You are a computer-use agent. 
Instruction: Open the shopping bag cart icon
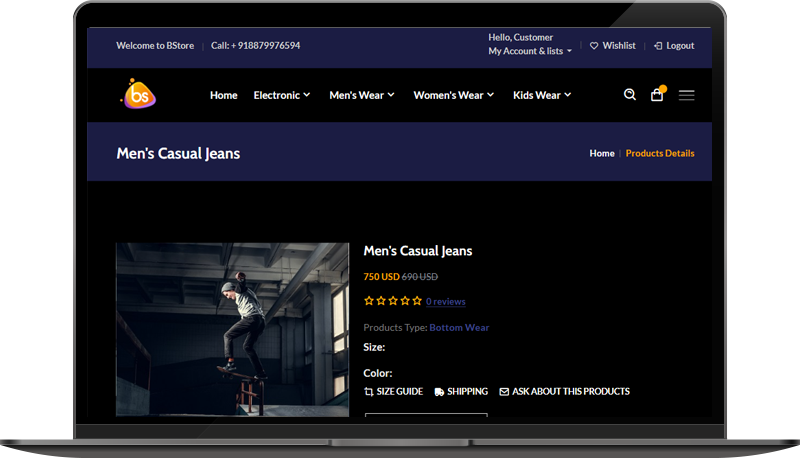(657, 95)
